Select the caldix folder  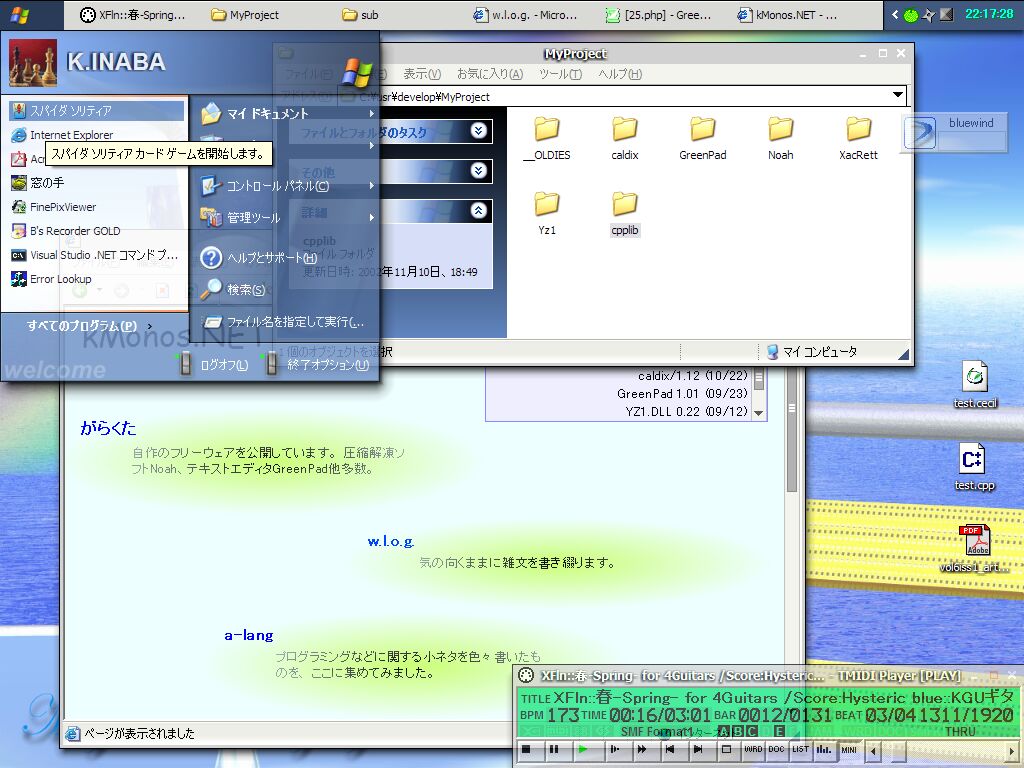tap(625, 138)
